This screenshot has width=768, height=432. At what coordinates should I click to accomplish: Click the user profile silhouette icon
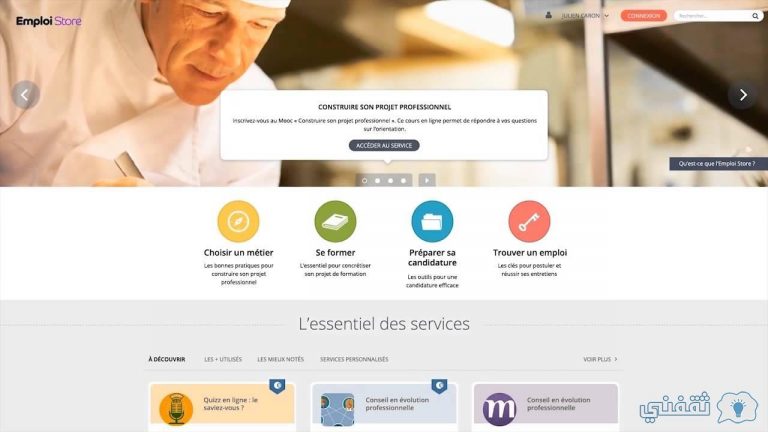pyautogui.click(x=549, y=15)
